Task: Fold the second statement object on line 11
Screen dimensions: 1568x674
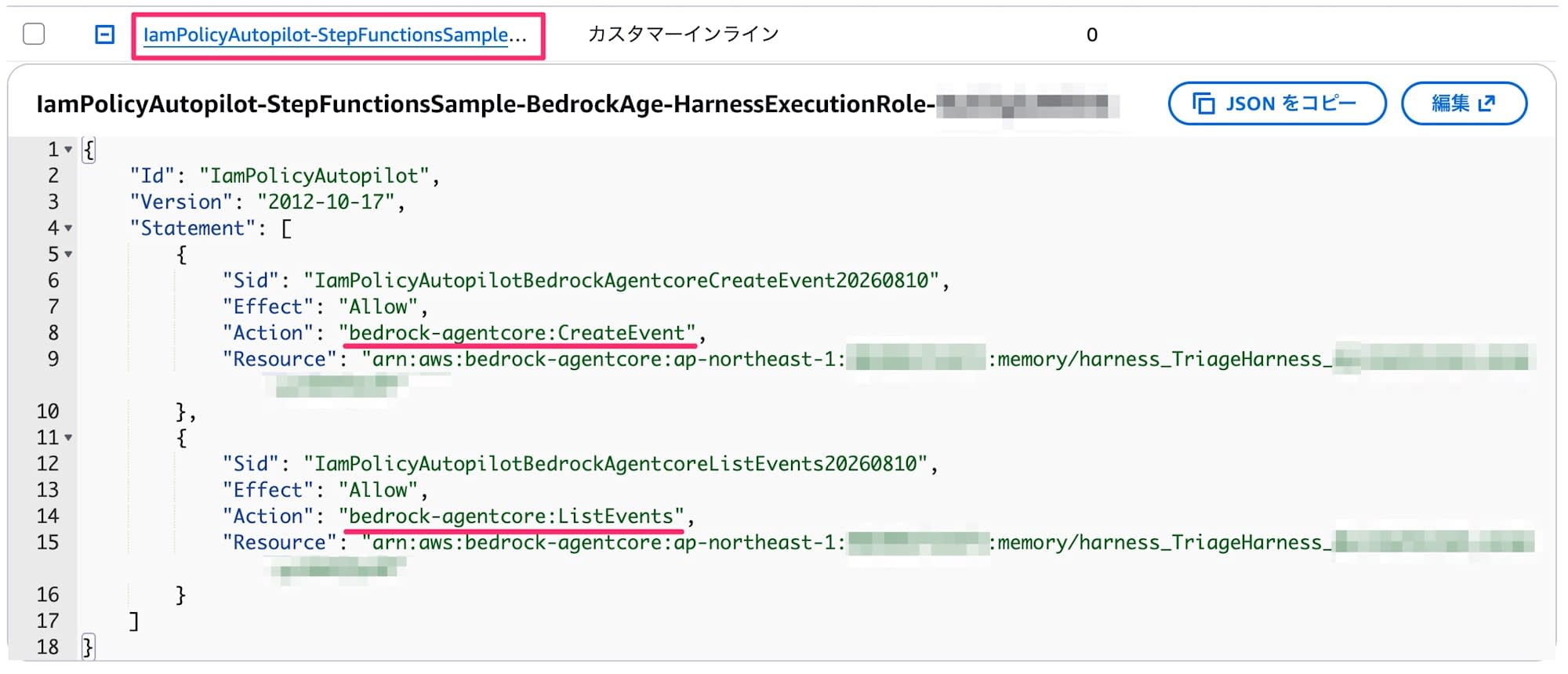Action: (69, 437)
